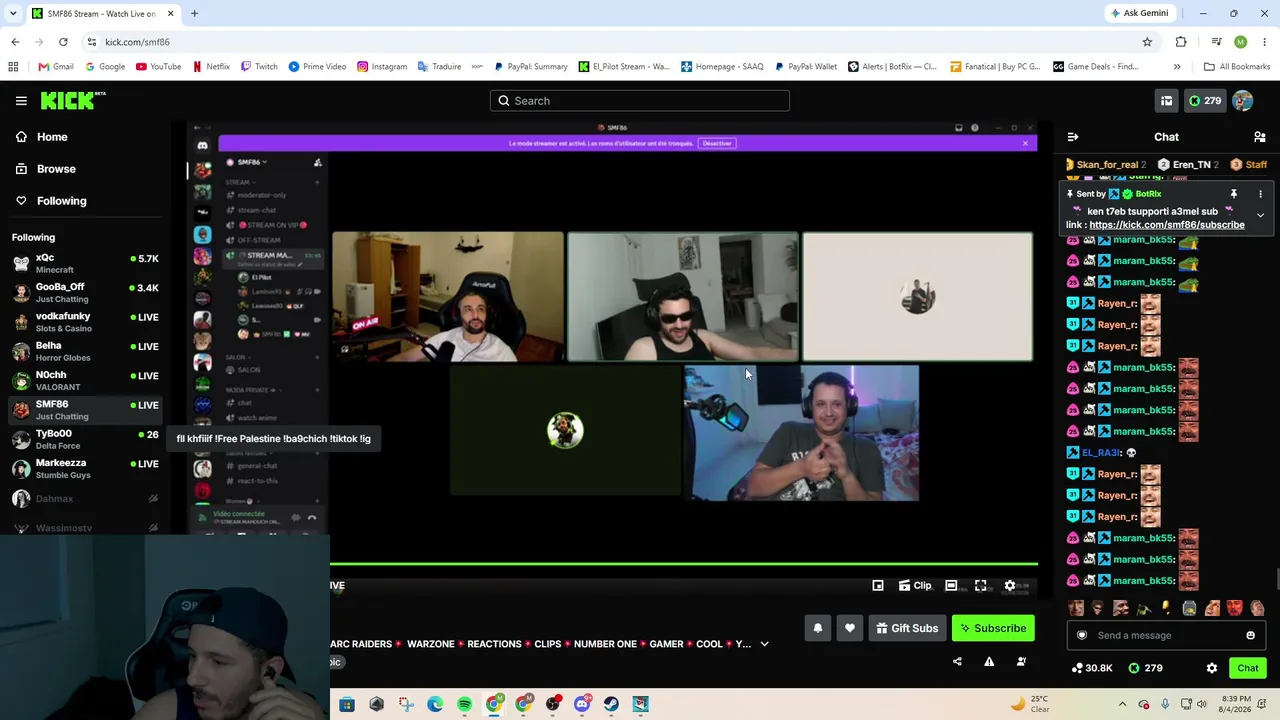
Task: Expand the stream title chevron
Action: tap(764, 644)
